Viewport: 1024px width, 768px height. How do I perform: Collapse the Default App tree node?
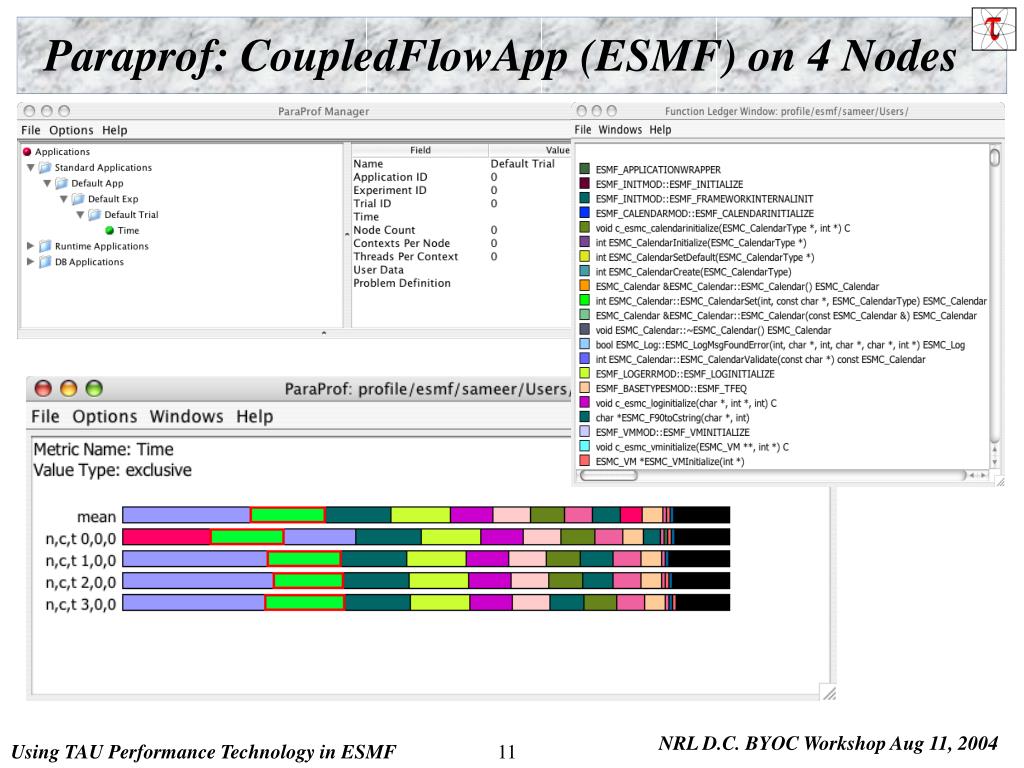click(46, 183)
